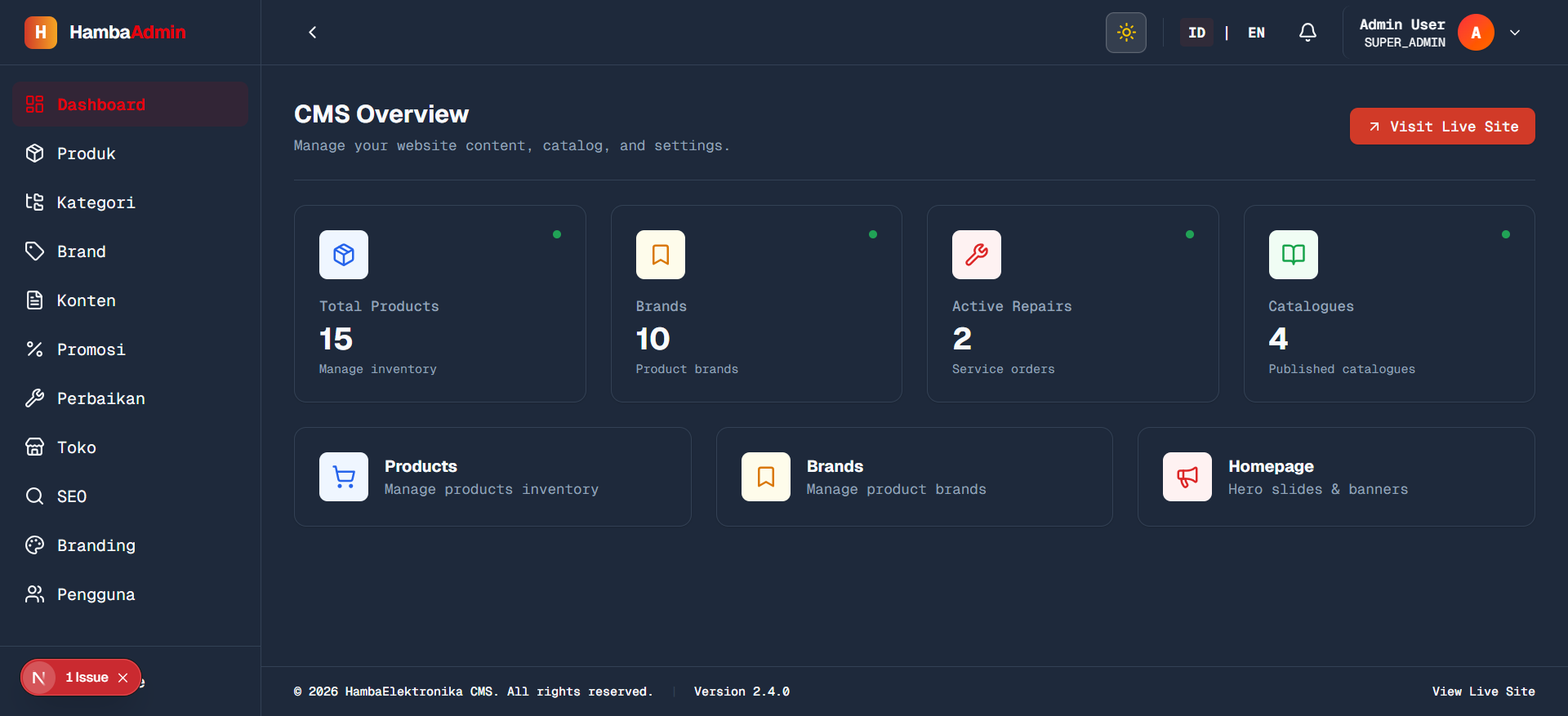
Task: Open the Dashboard menu item
Action: coord(131,105)
